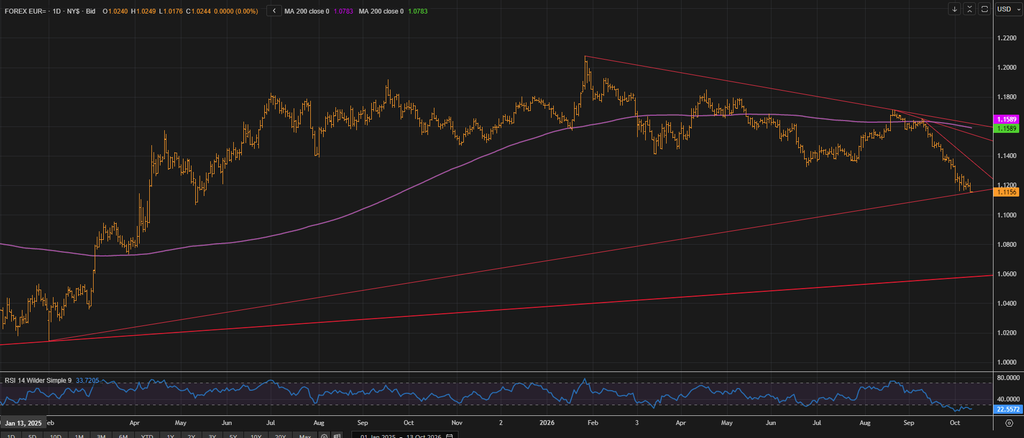Click the down-arrow icon next to USD

(x=954, y=8)
